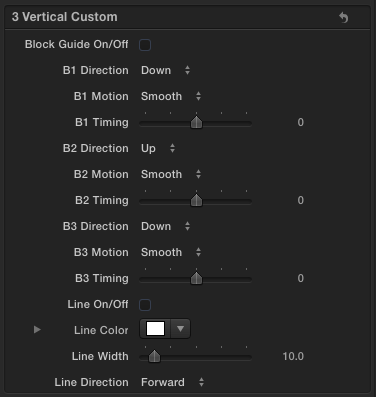
Task: Select the B3 Timing value field
Action: [300, 278]
